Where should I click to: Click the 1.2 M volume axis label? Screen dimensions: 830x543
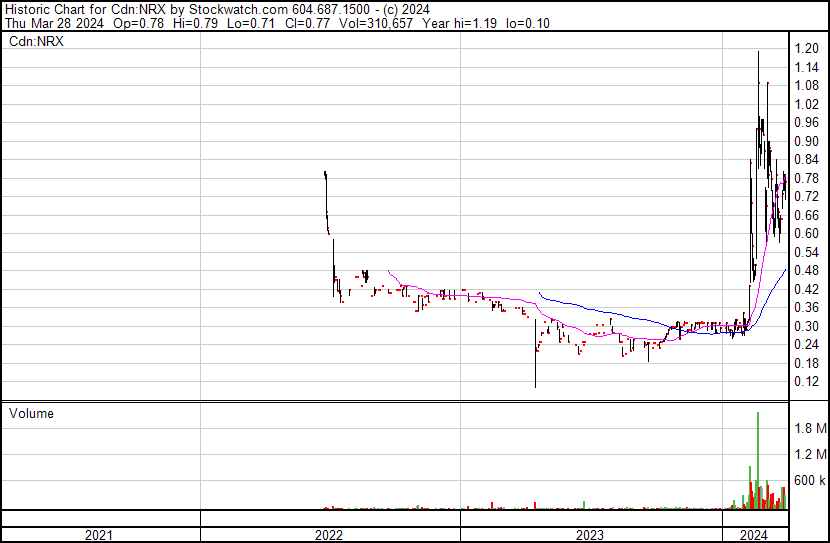pos(809,454)
